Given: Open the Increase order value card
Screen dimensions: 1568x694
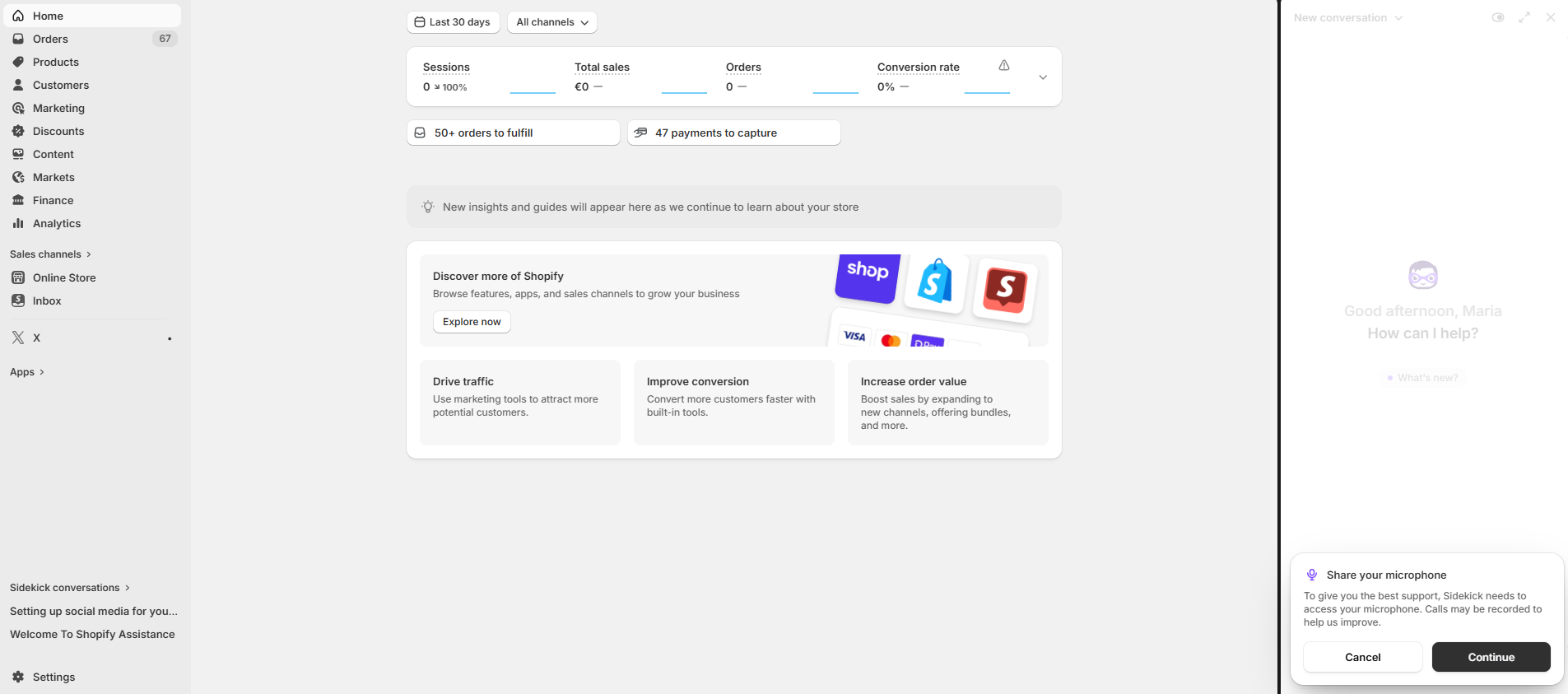Looking at the screenshot, I should coord(948,403).
